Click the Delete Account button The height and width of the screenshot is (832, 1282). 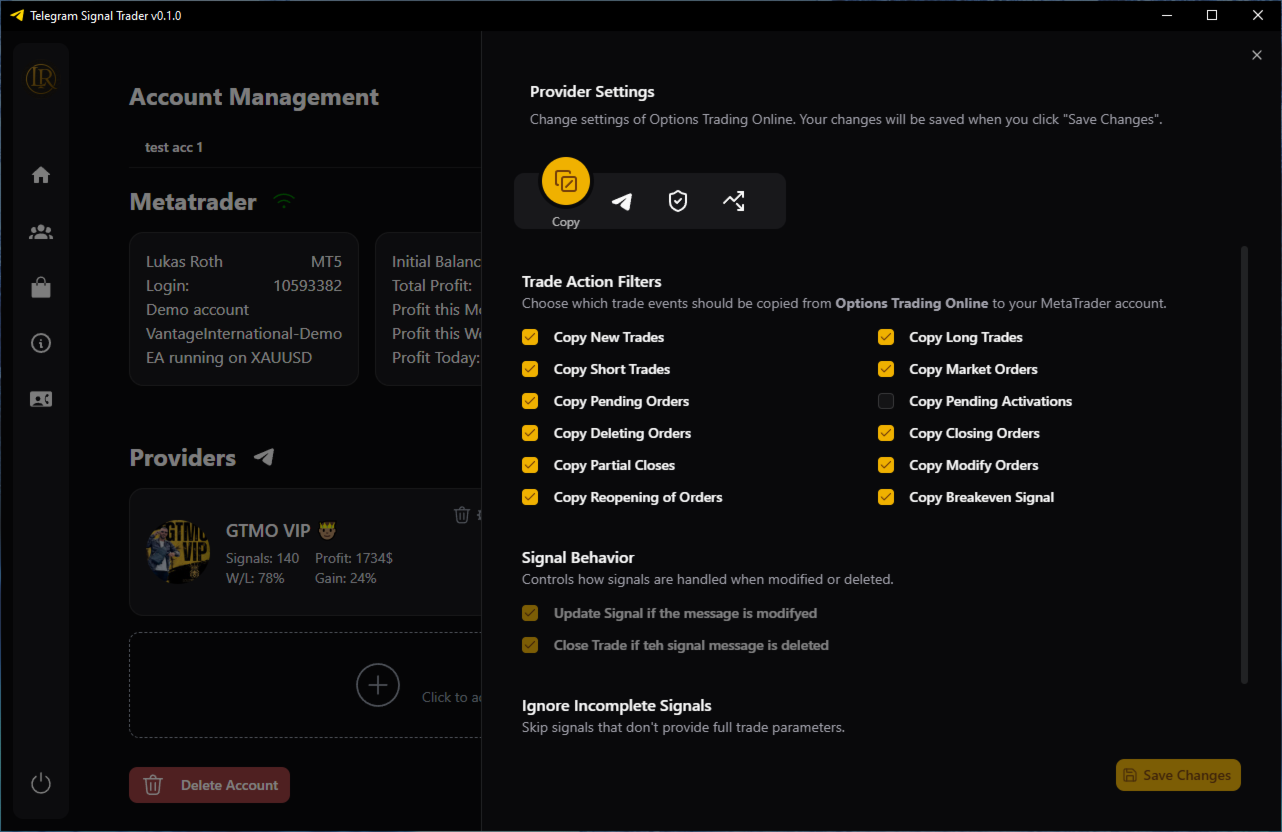(209, 785)
